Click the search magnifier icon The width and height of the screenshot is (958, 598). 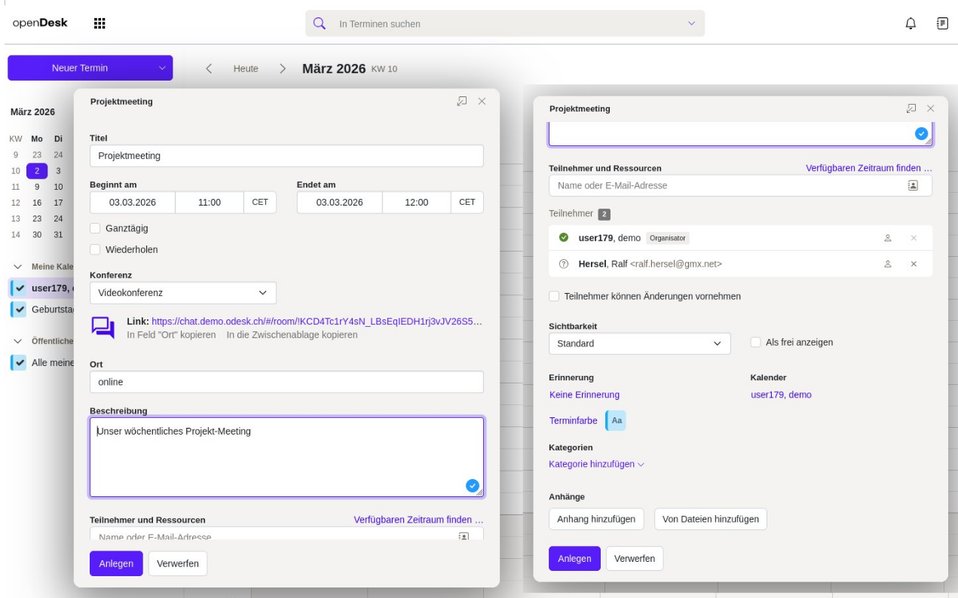pyautogui.click(x=320, y=23)
